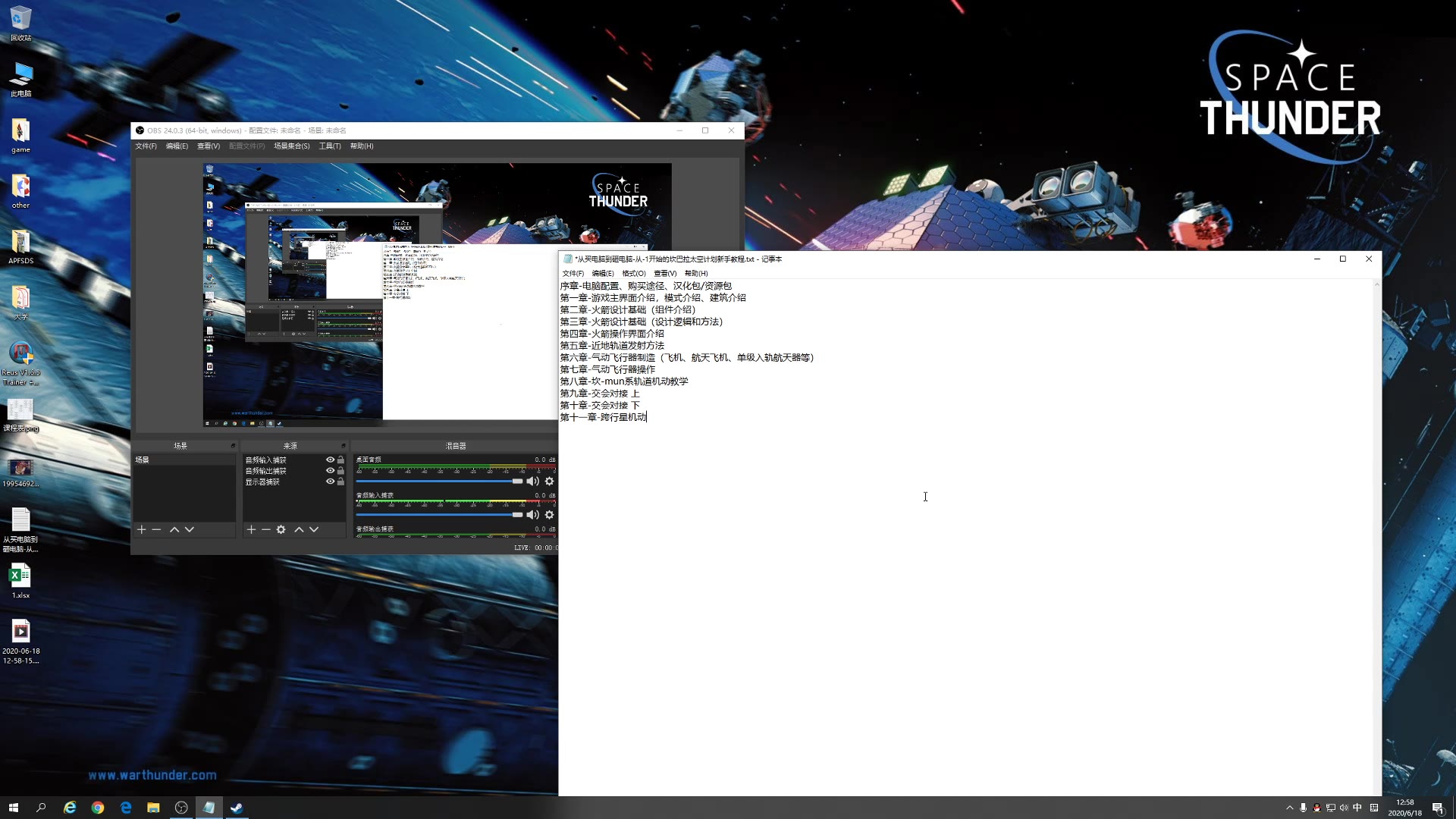
Task: Remove selected source with minus icon
Action: coord(266,529)
